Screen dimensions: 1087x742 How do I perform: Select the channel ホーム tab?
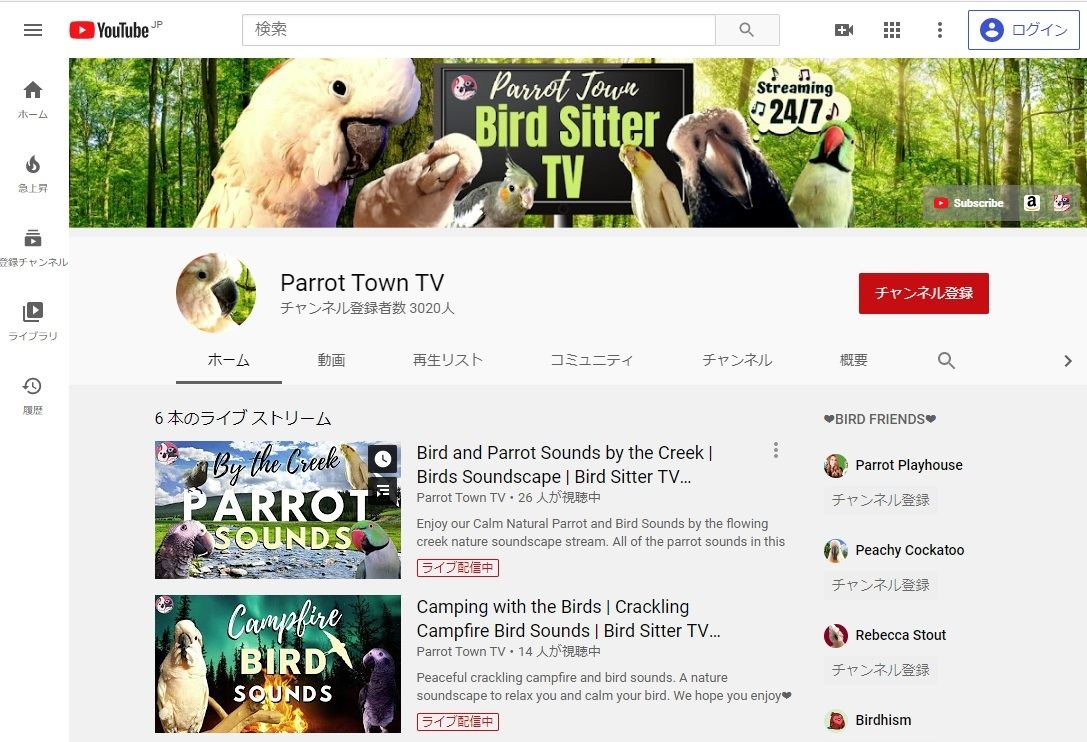pyautogui.click(x=229, y=360)
